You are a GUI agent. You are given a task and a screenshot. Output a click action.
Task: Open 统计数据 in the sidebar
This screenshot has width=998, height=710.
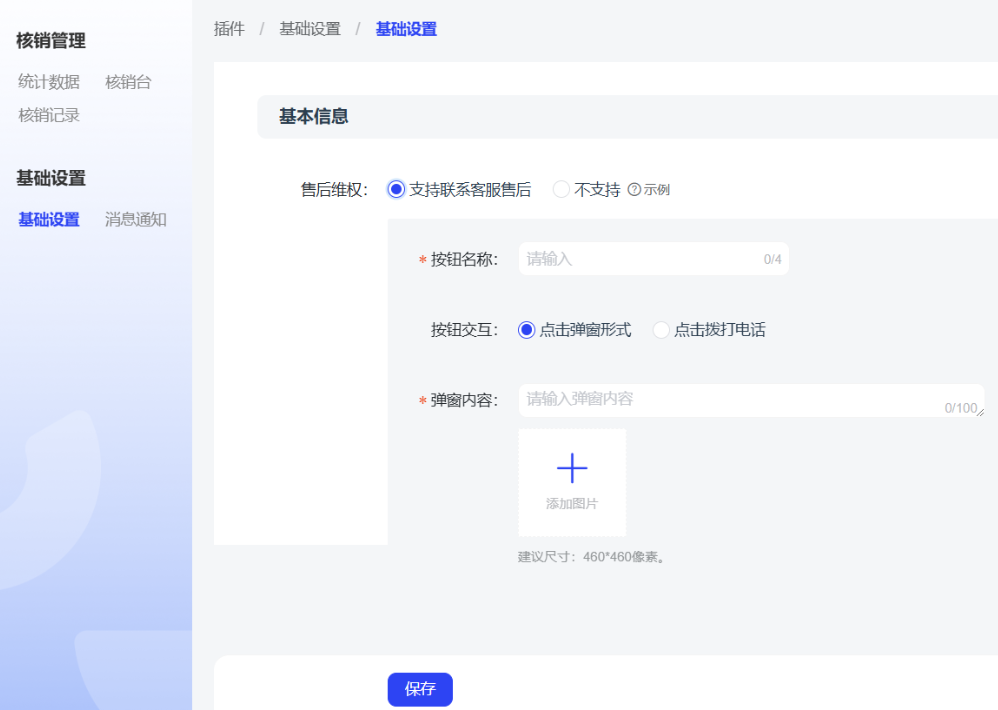coord(49,82)
